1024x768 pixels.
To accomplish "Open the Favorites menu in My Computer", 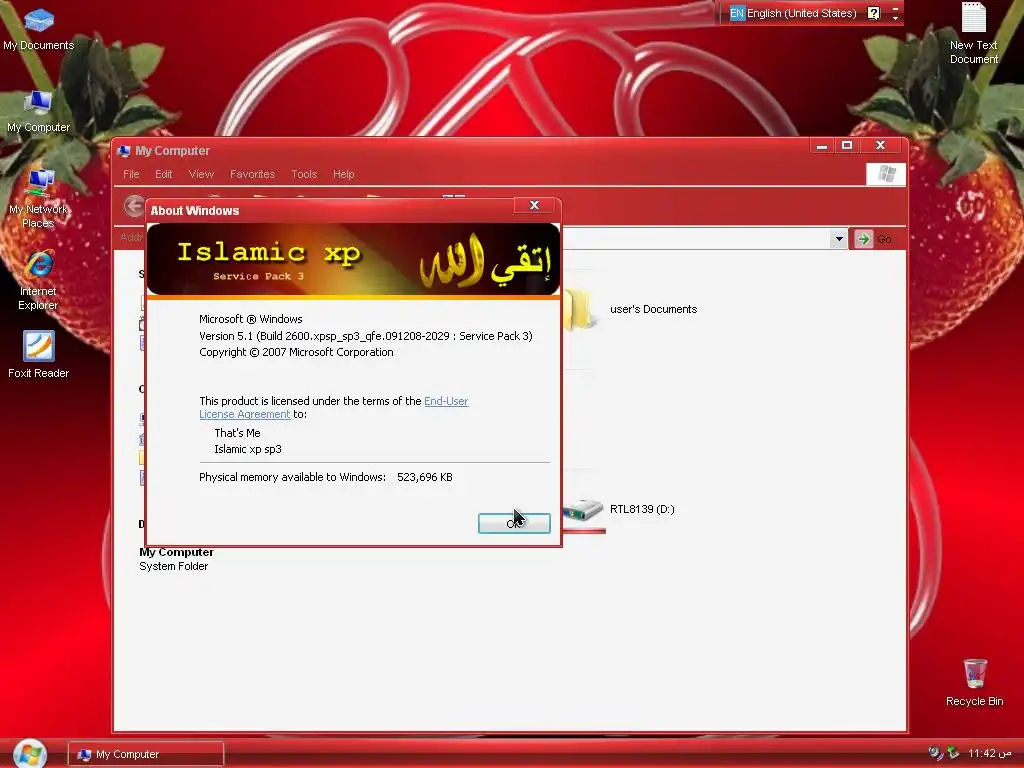I will tap(252, 174).
